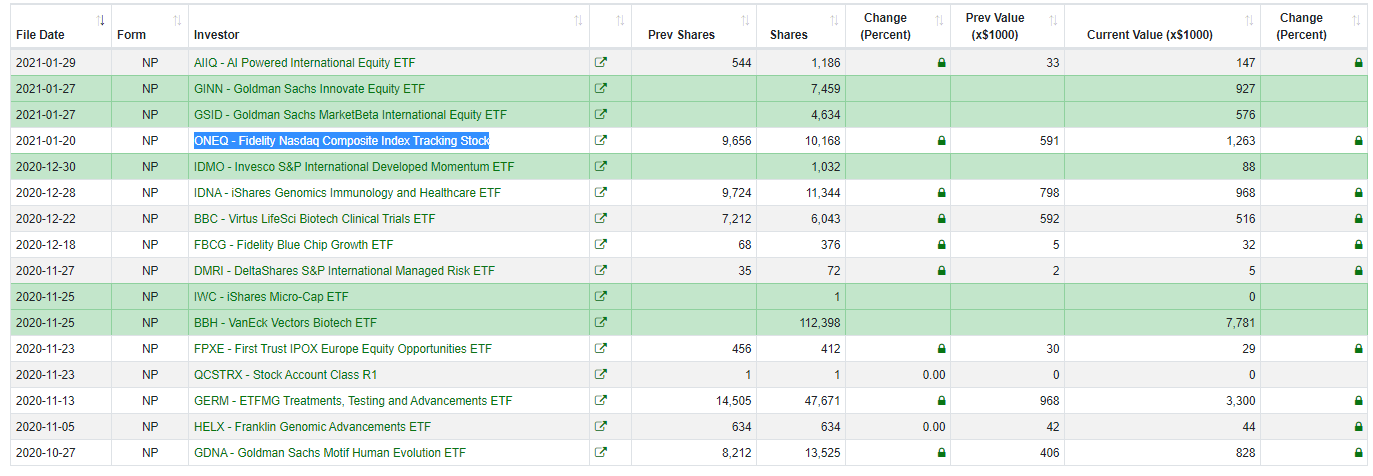The image size is (1373, 476).
Task: Open external link icon for GDNA row
Action: click(600, 452)
